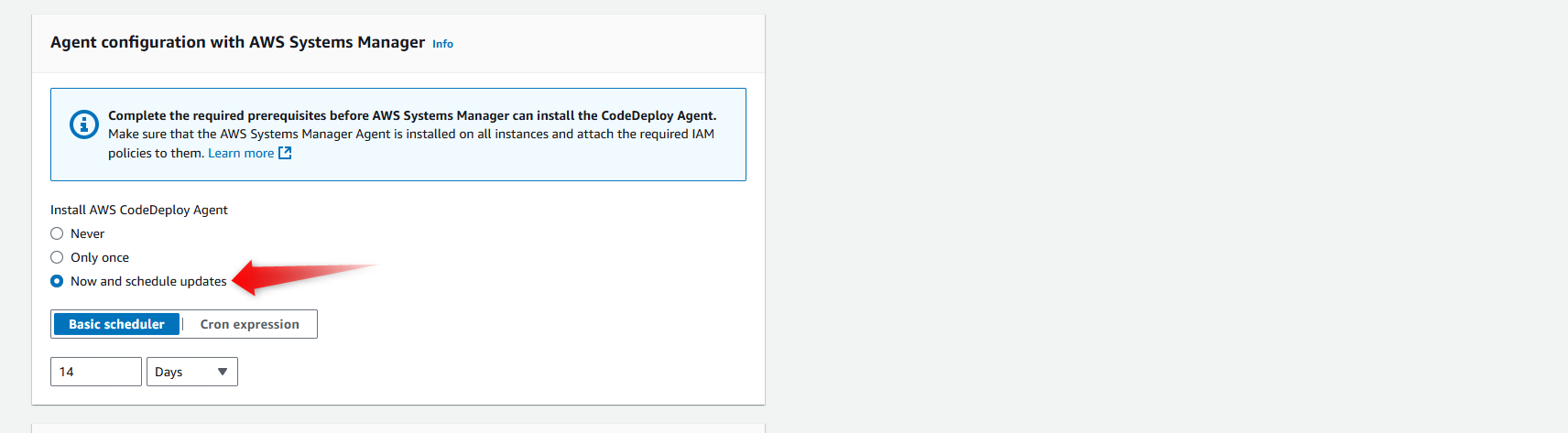The height and width of the screenshot is (433, 1568).
Task: Click the blue information circle icon
Action: tap(84, 124)
